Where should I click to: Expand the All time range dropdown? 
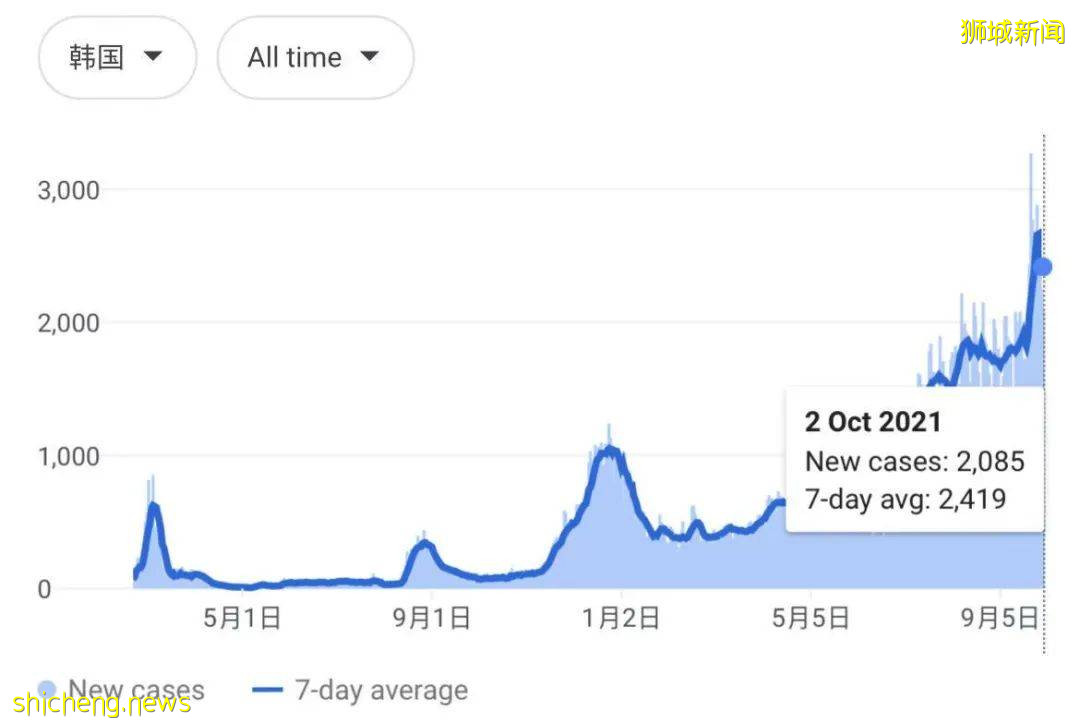tap(314, 57)
